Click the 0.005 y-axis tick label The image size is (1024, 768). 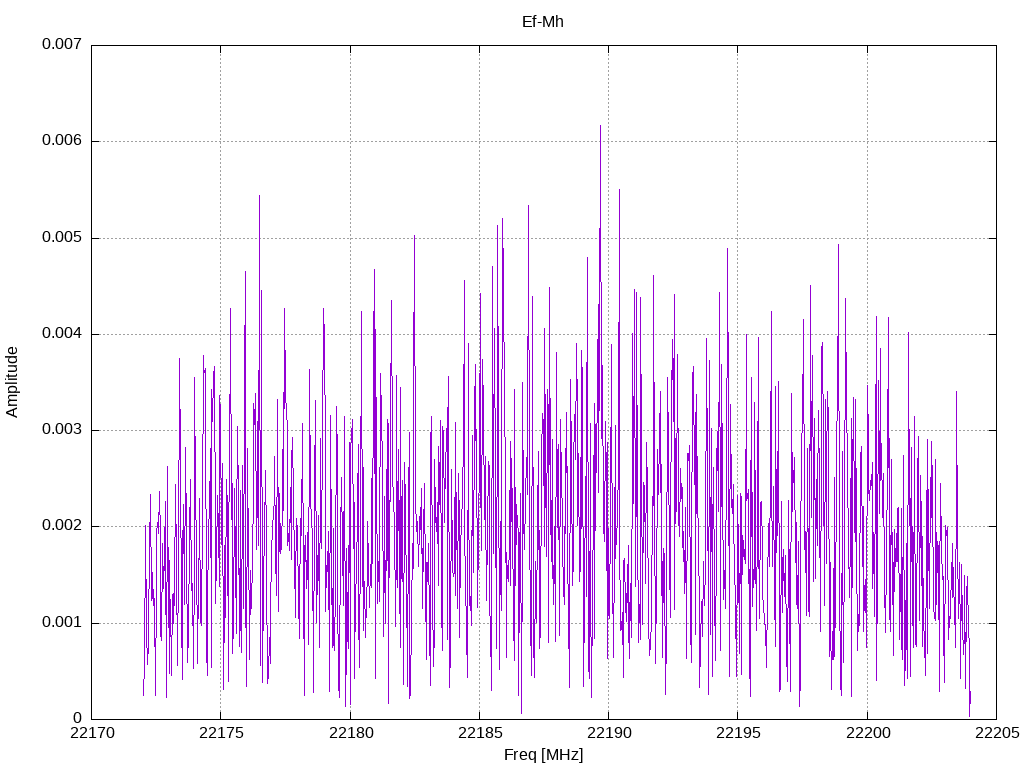pyautogui.click(x=62, y=238)
